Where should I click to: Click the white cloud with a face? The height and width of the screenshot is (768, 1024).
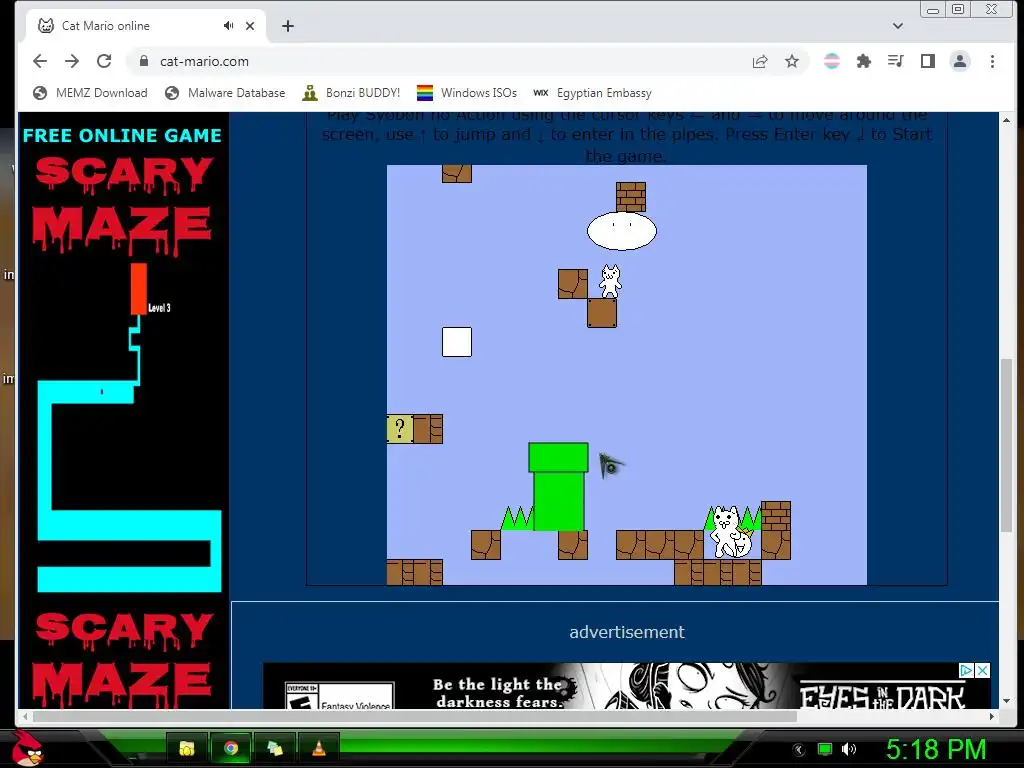[622, 231]
